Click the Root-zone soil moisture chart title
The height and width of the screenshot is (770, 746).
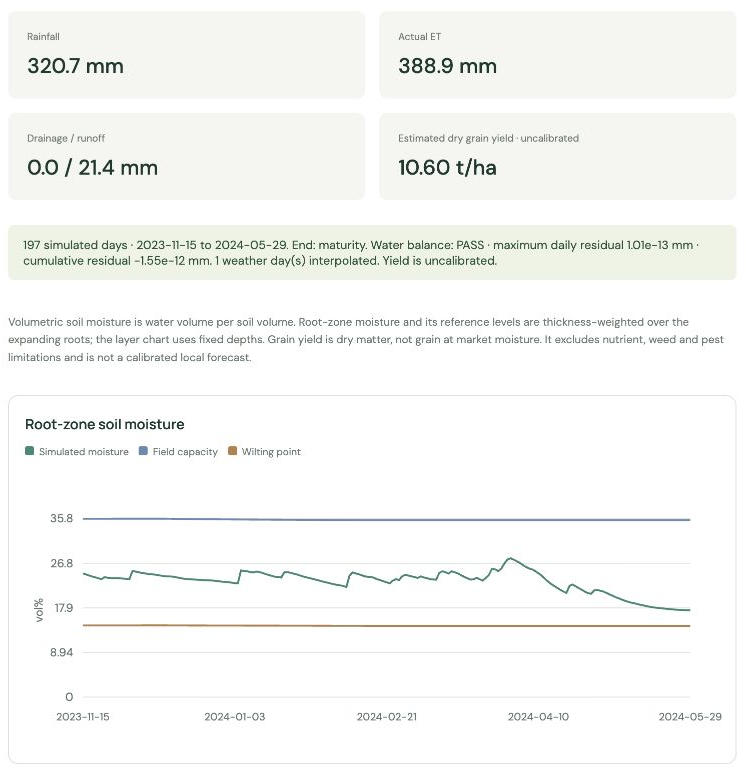click(105, 424)
